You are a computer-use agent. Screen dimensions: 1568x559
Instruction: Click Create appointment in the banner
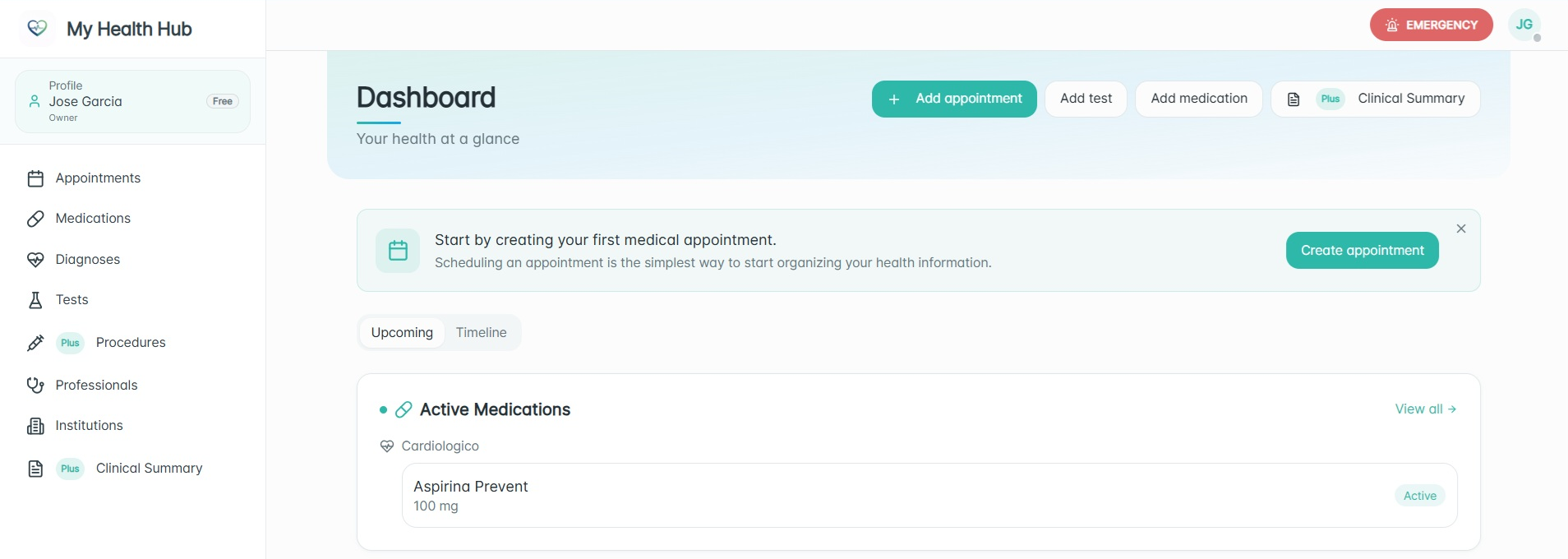(1362, 251)
